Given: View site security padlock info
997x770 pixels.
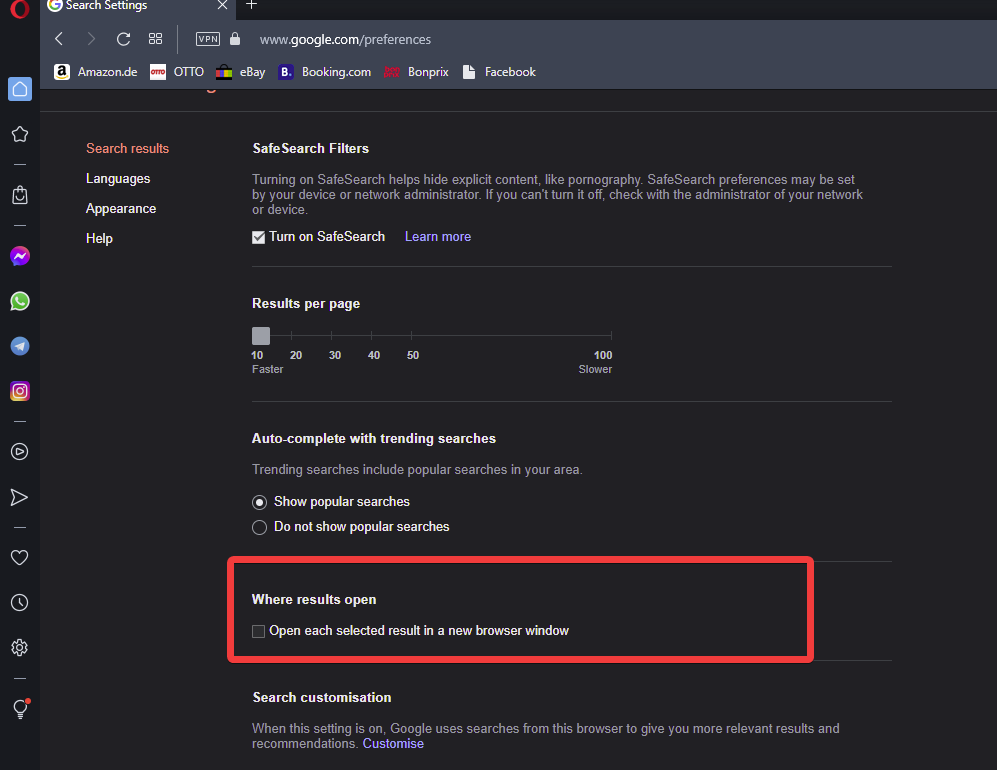Looking at the screenshot, I should (x=235, y=39).
